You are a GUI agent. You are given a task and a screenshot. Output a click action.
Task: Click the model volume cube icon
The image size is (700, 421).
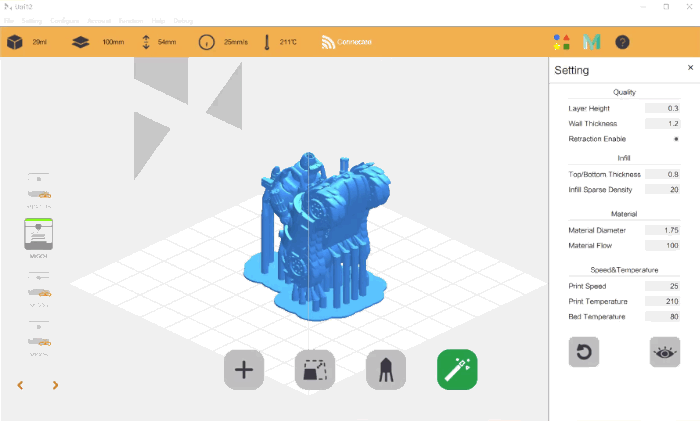pos(15,42)
